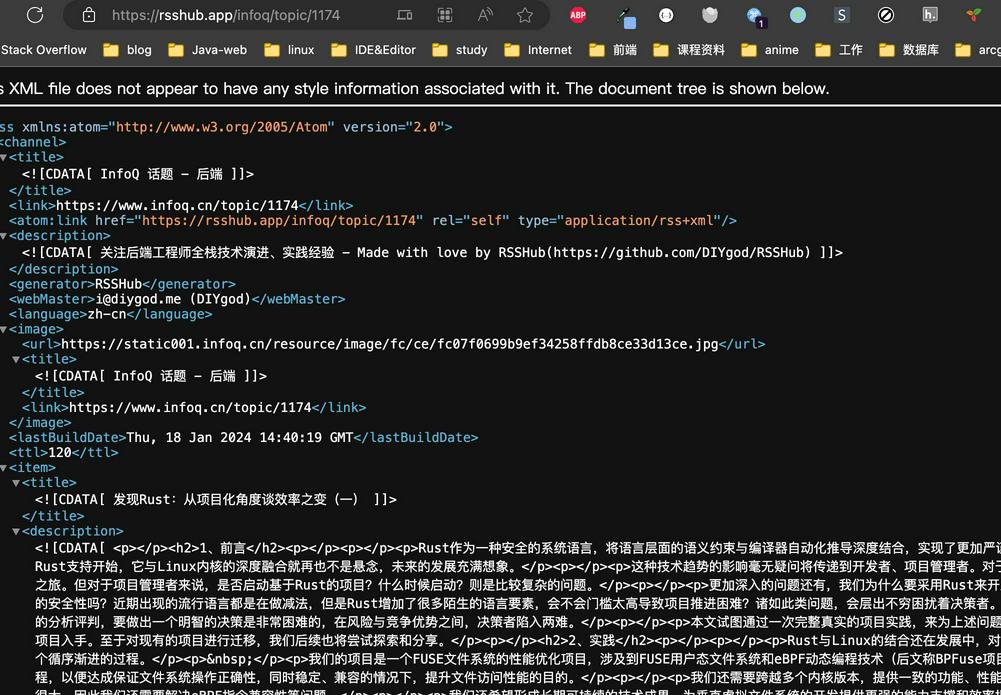The image size is (1001, 695).
Task: Click the browser refresh button
Action: pos(35,15)
